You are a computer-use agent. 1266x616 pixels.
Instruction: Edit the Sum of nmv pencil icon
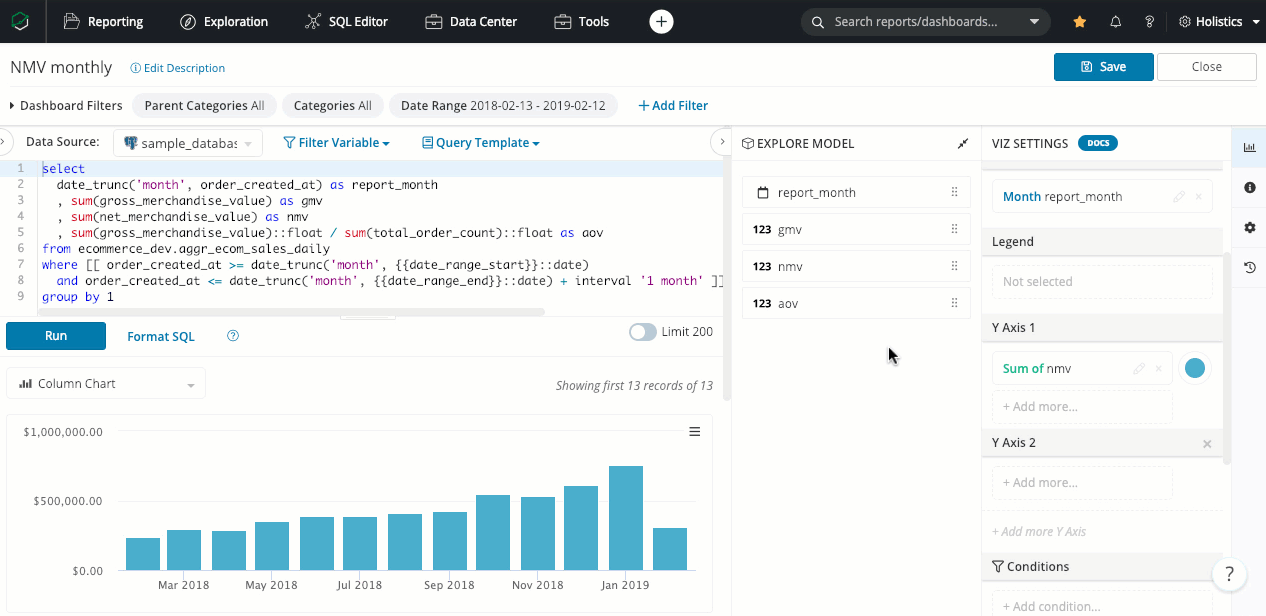pyautogui.click(x=1139, y=369)
